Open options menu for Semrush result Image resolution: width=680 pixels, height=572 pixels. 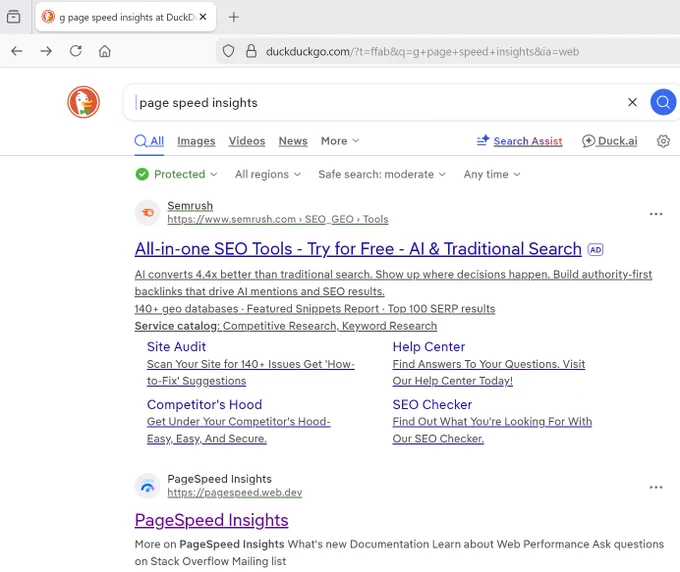[x=656, y=214]
